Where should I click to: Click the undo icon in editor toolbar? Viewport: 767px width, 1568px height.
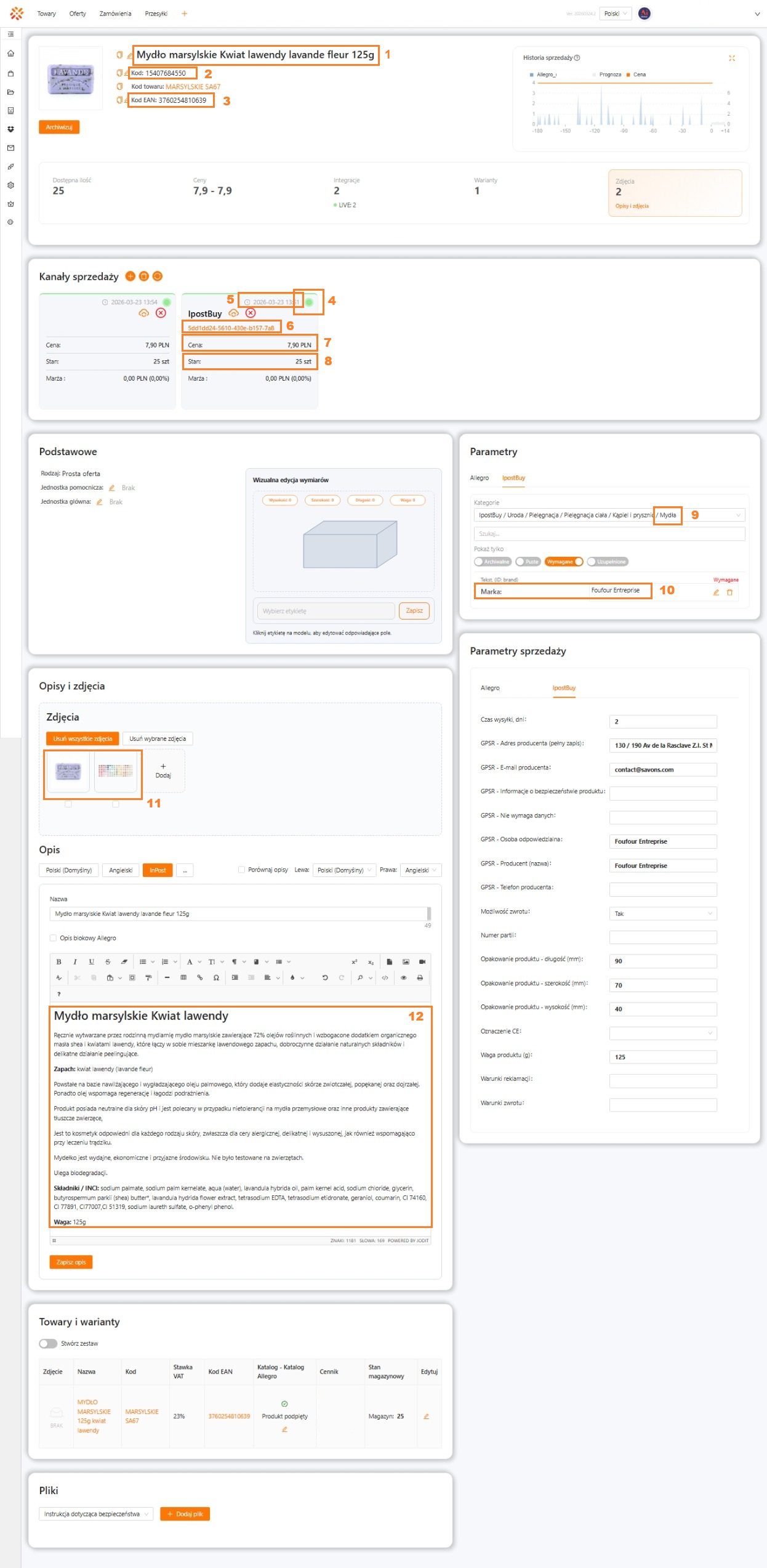pos(325,977)
